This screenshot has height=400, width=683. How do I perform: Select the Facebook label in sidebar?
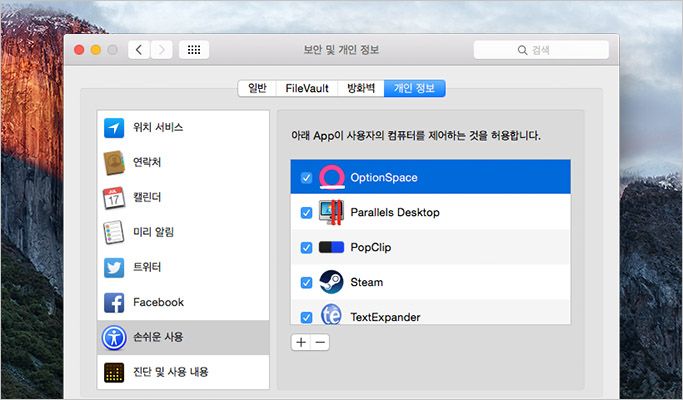(x=159, y=302)
